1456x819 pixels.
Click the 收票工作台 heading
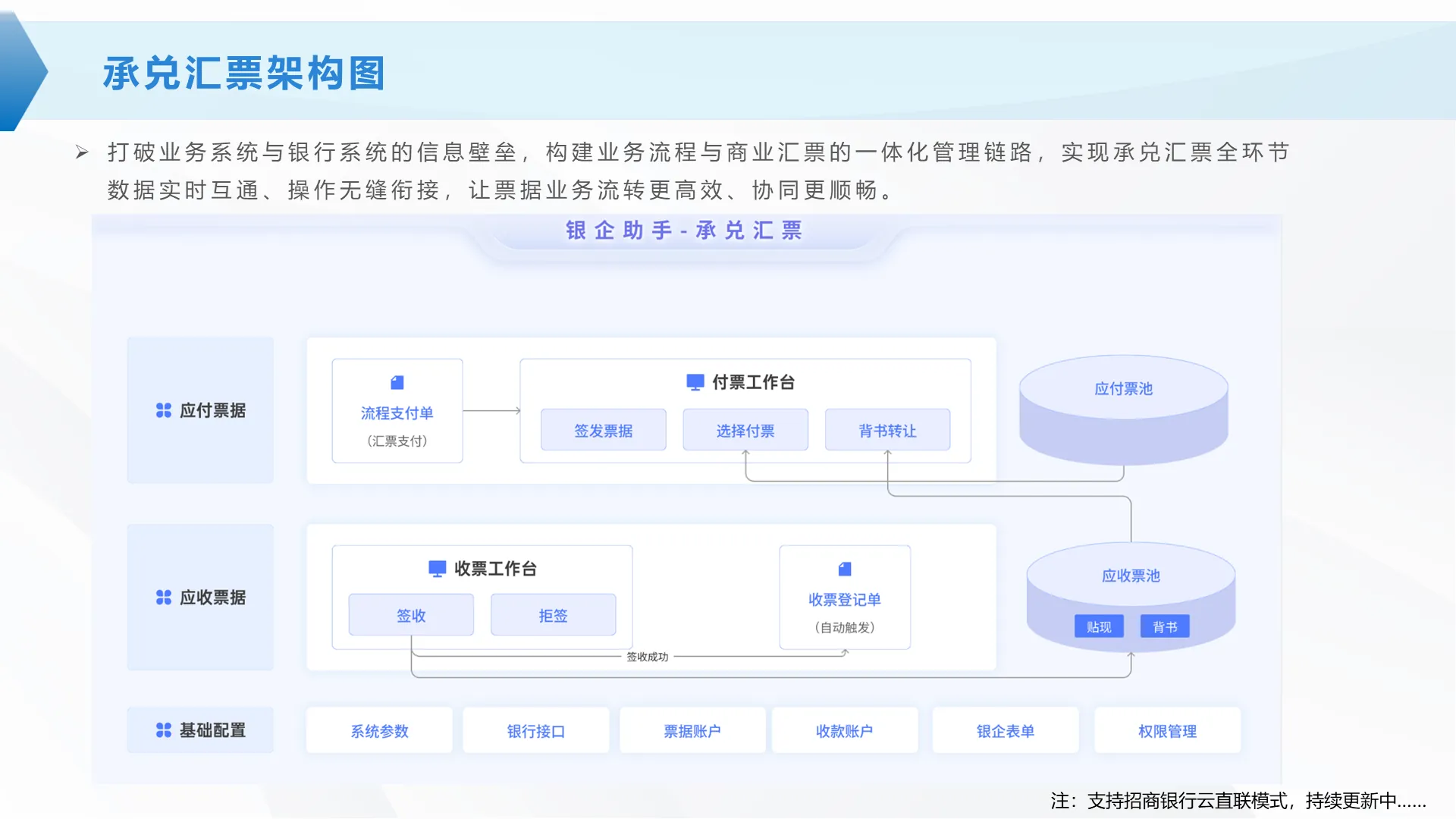coord(495,569)
